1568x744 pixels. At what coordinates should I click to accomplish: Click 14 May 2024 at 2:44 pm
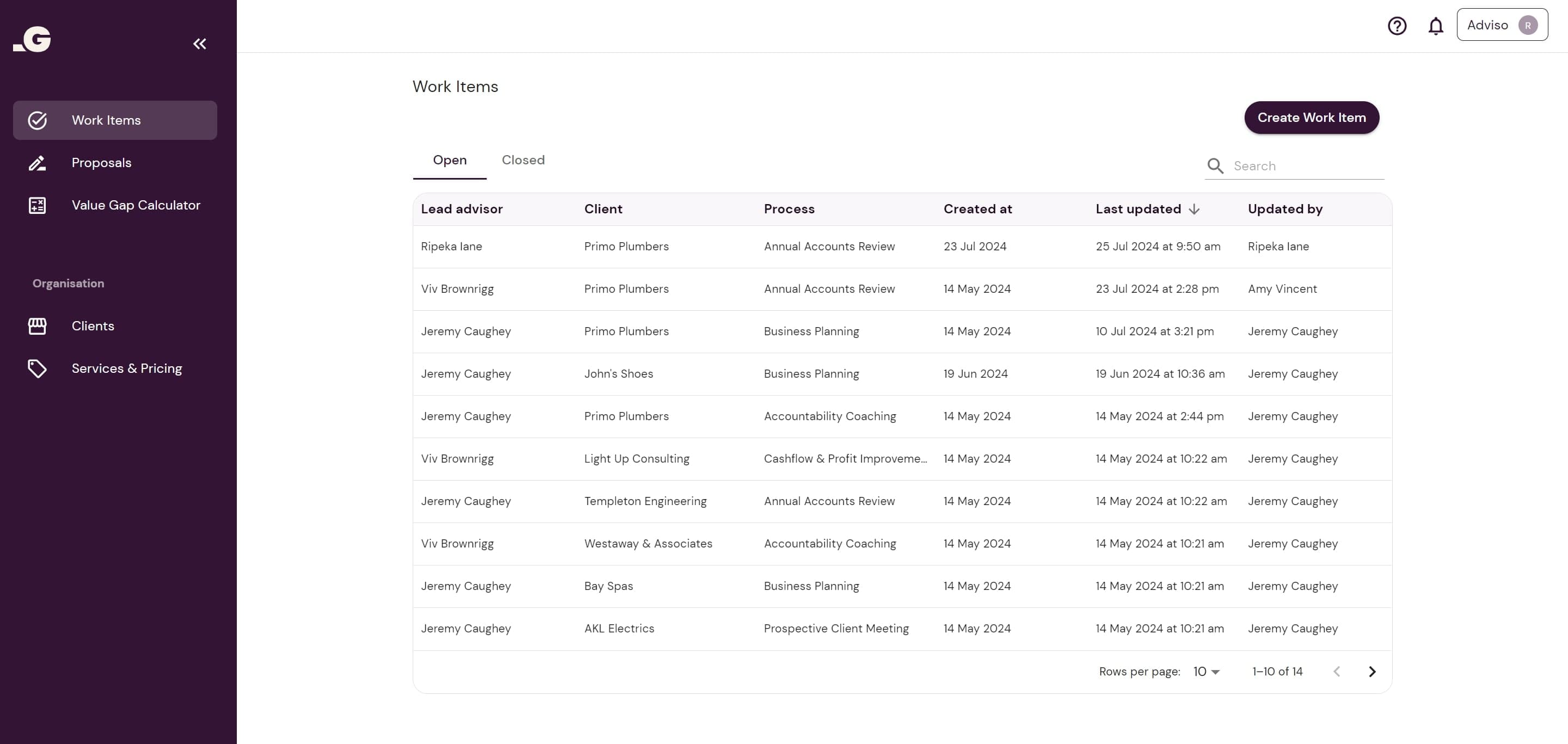pos(1160,416)
